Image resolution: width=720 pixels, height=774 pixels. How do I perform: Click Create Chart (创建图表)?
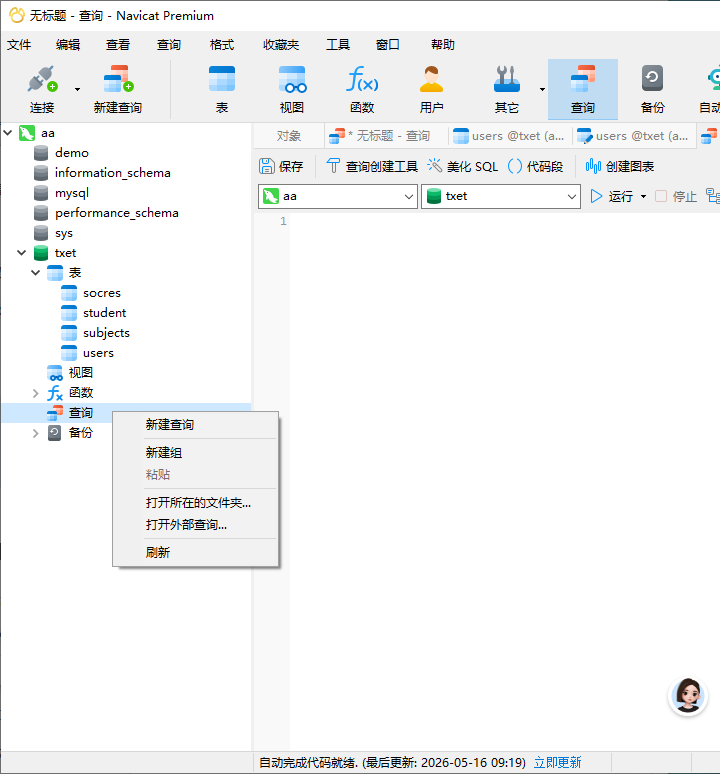[x=619, y=166]
